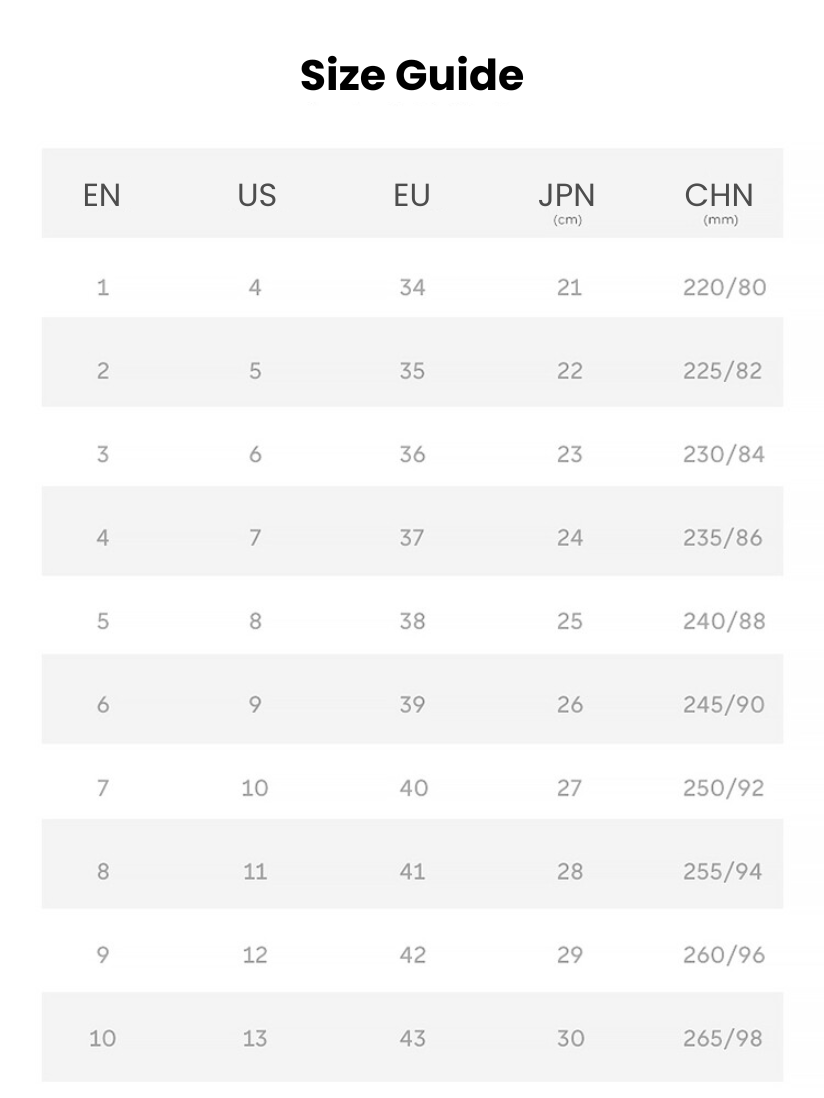Click the 250/92 CHN size cell
824x1098 pixels.
[724, 788]
